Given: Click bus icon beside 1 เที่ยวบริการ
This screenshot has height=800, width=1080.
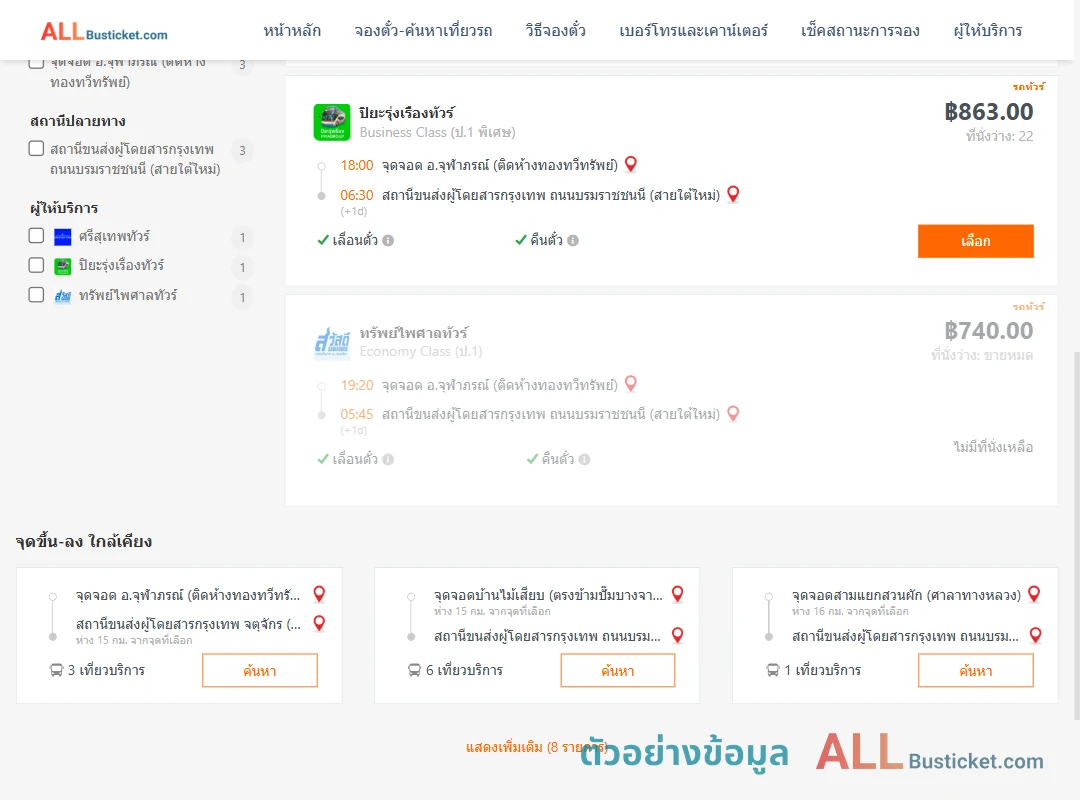Looking at the screenshot, I should coord(773,670).
